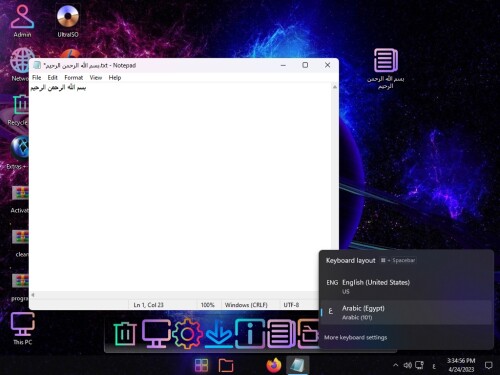The width and height of the screenshot is (500, 375).
Task: Open the View menu in Notepad
Action: point(96,78)
